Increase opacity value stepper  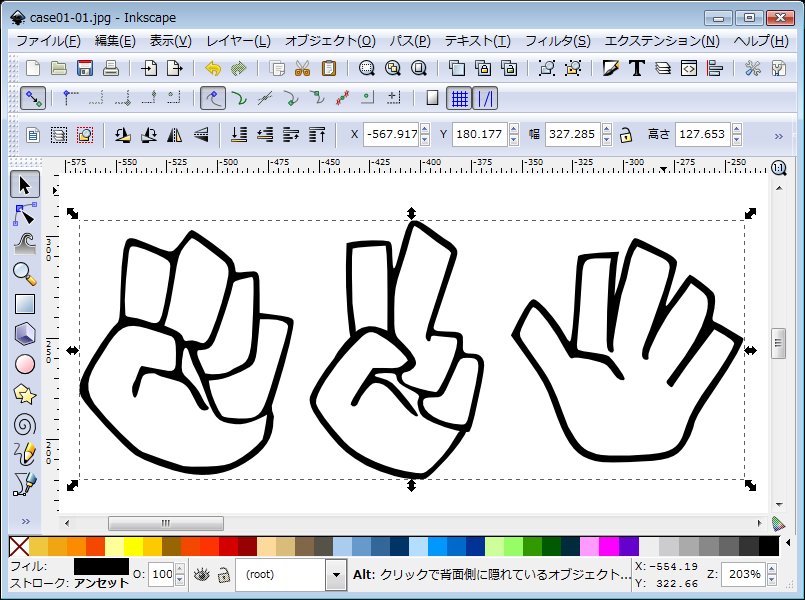pyautogui.click(x=180, y=569)
